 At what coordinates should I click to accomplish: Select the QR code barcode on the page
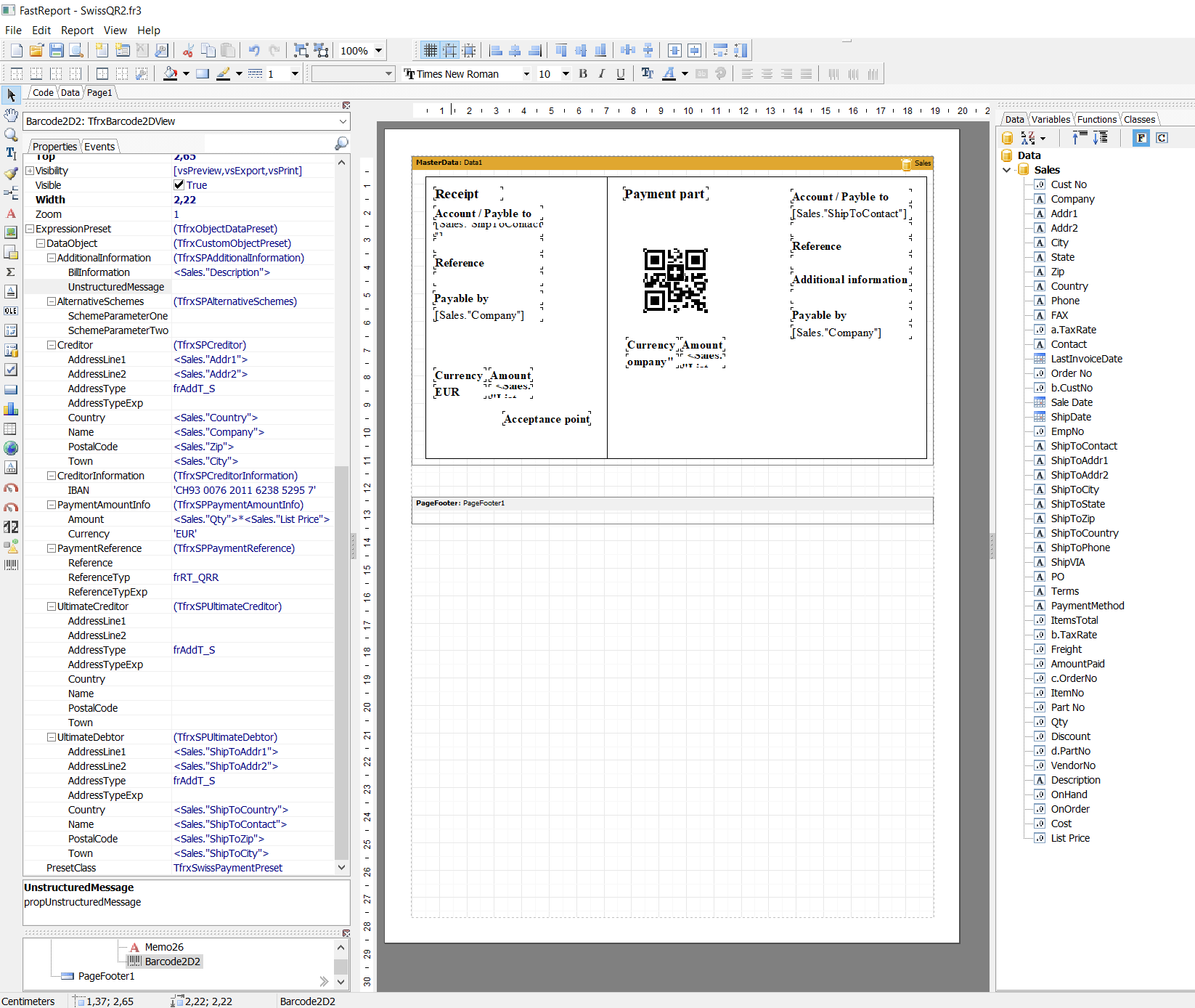click(x=675, y=280)
